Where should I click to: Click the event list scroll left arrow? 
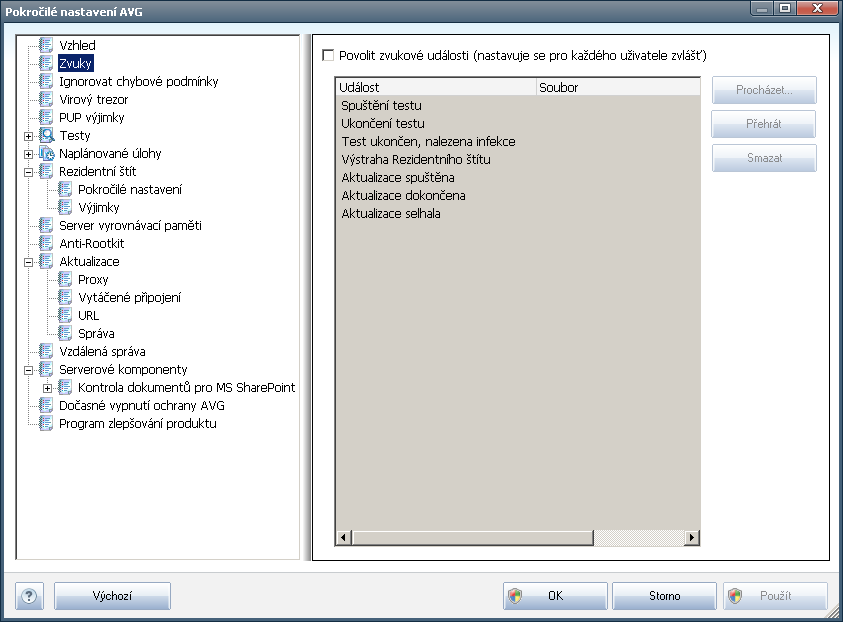(344, 537)
